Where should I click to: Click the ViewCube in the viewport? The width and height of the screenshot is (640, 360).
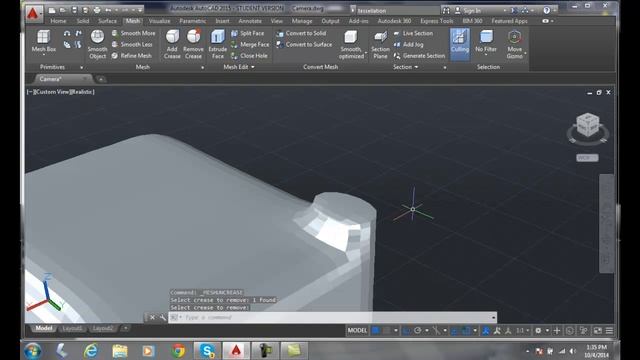tap(588, 125)
